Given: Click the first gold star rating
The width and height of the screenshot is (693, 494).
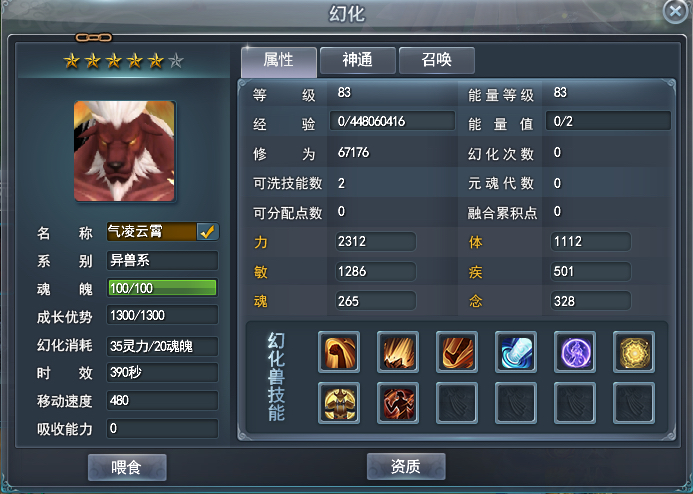Looking at the screenshot, I should point(72,61).
